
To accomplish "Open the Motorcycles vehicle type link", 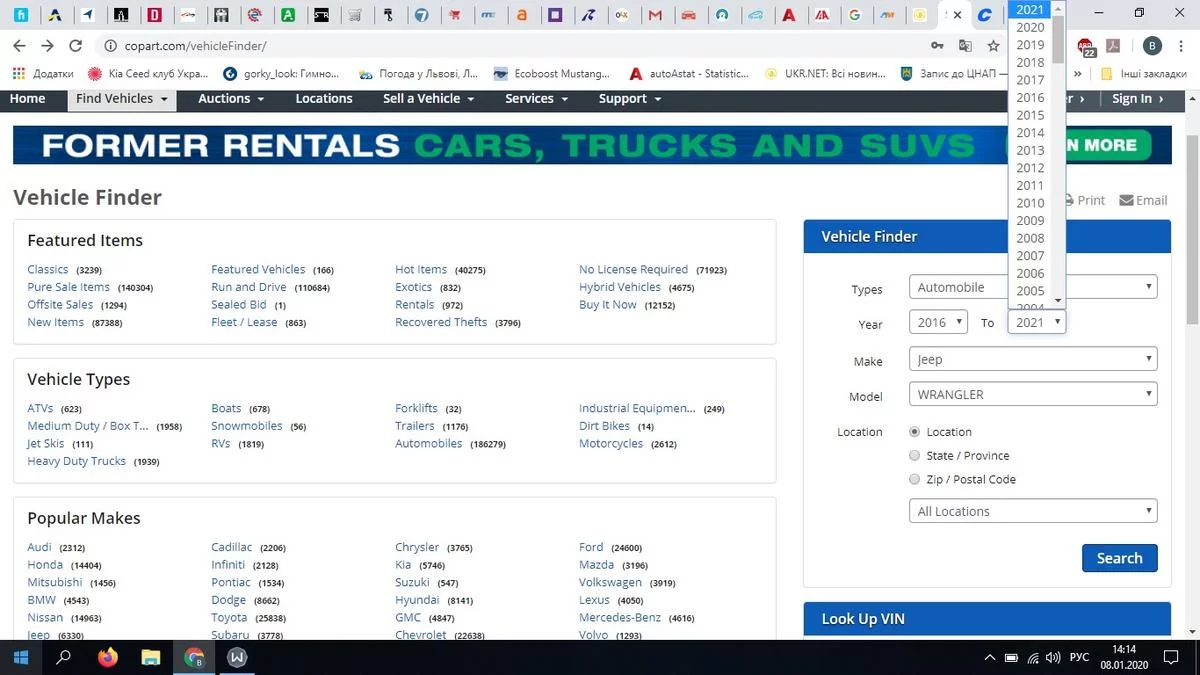I will 611,443.
